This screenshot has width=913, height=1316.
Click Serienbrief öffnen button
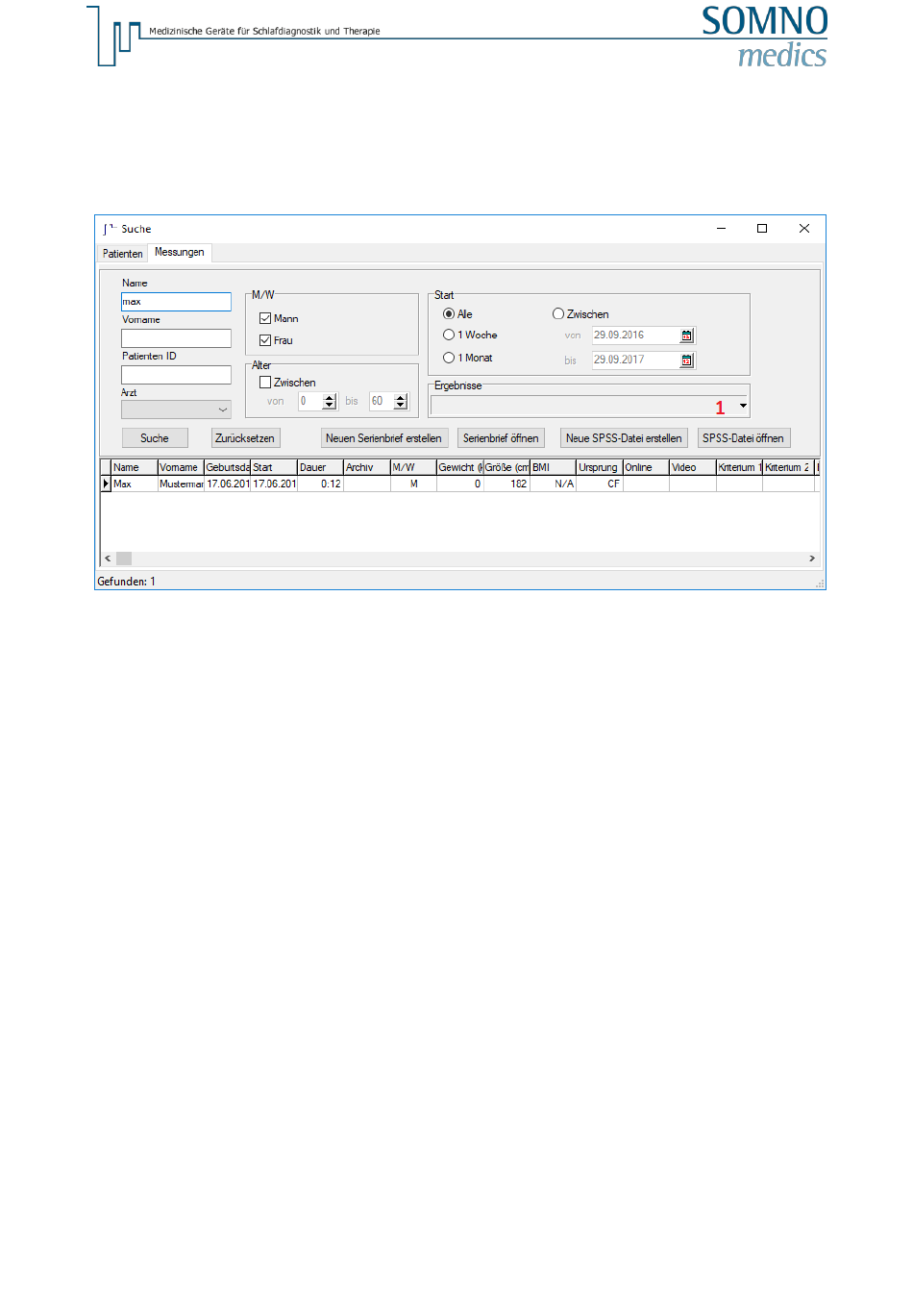coord(501,438)
